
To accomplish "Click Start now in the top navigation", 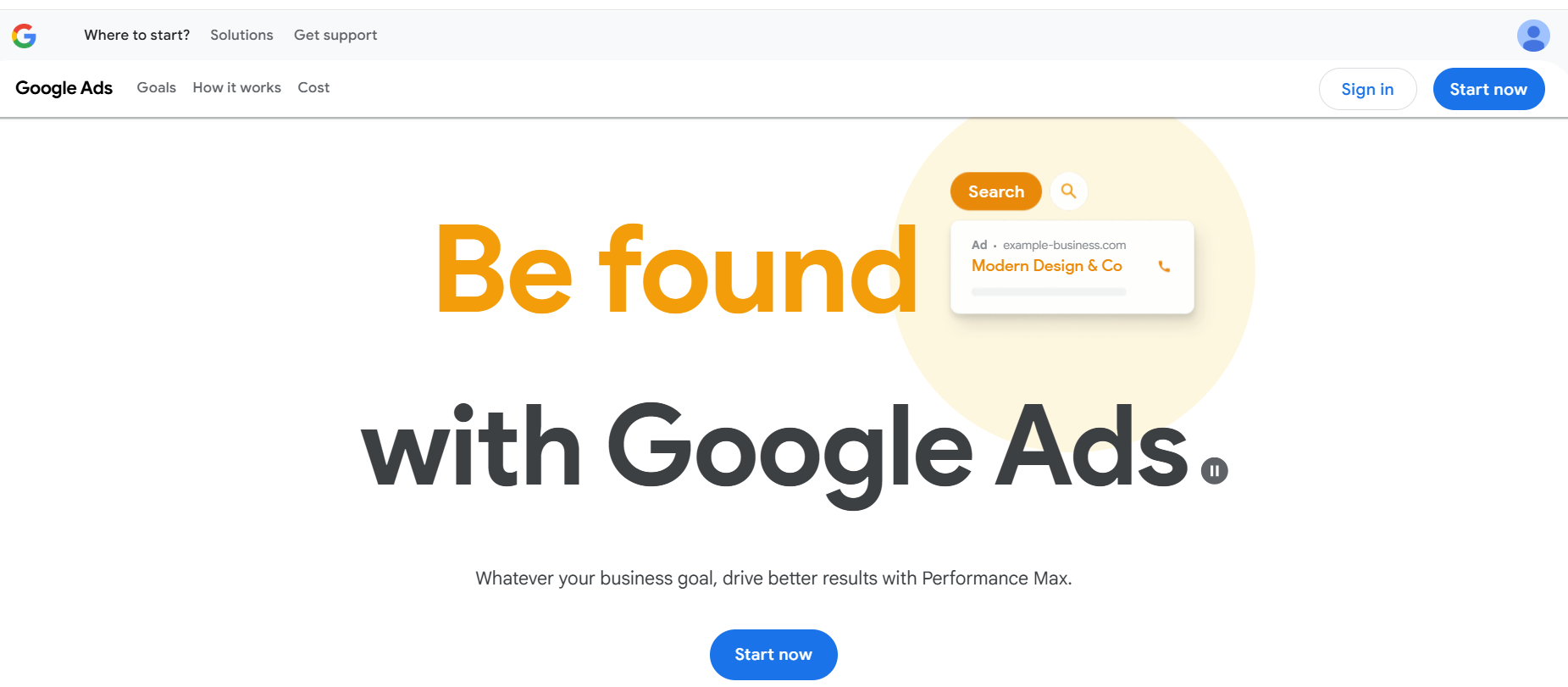I will 1488,88.
